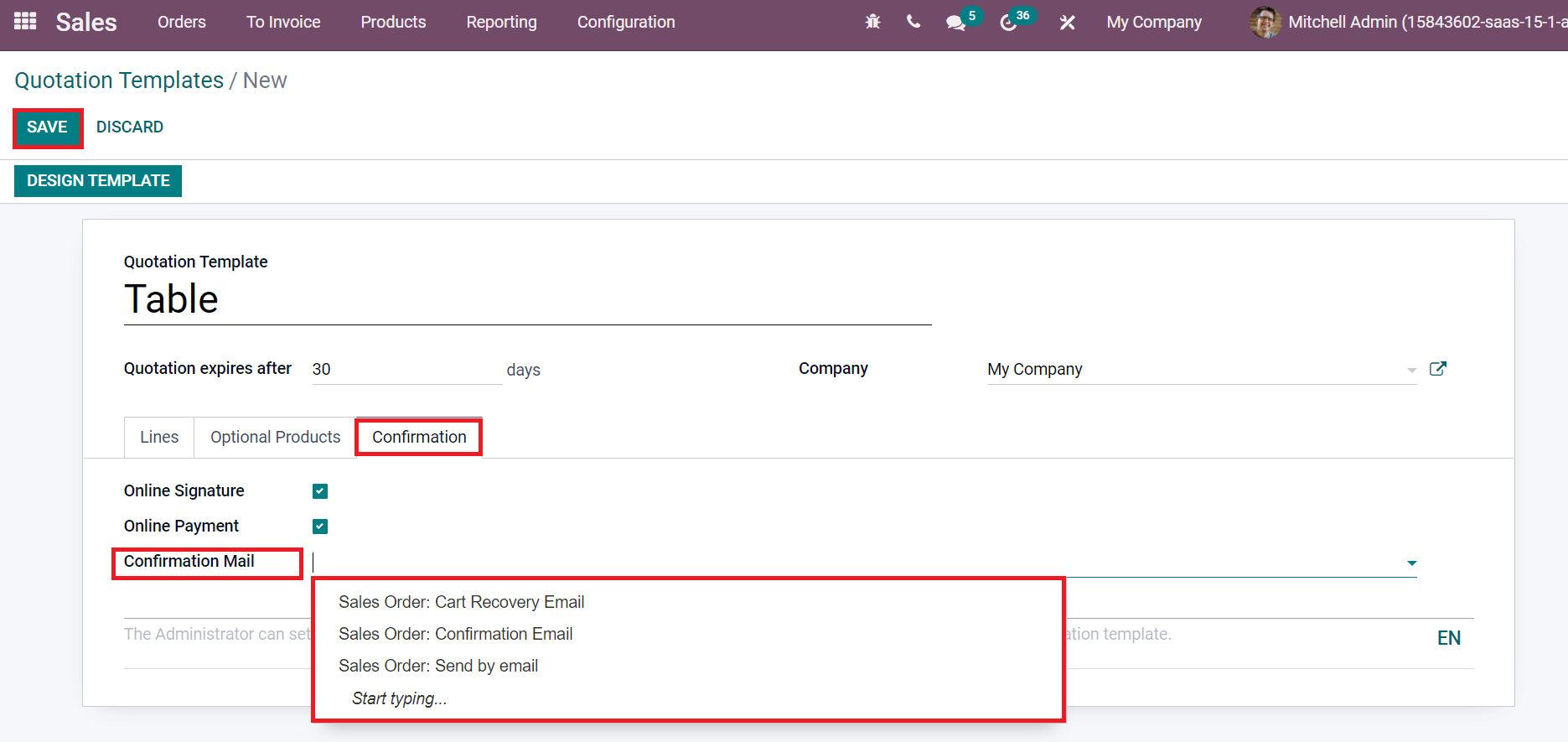Screen dimensions: 1568x742
Task: Expand the Company dropdown arrow
Action: (x=1412, y=370)
